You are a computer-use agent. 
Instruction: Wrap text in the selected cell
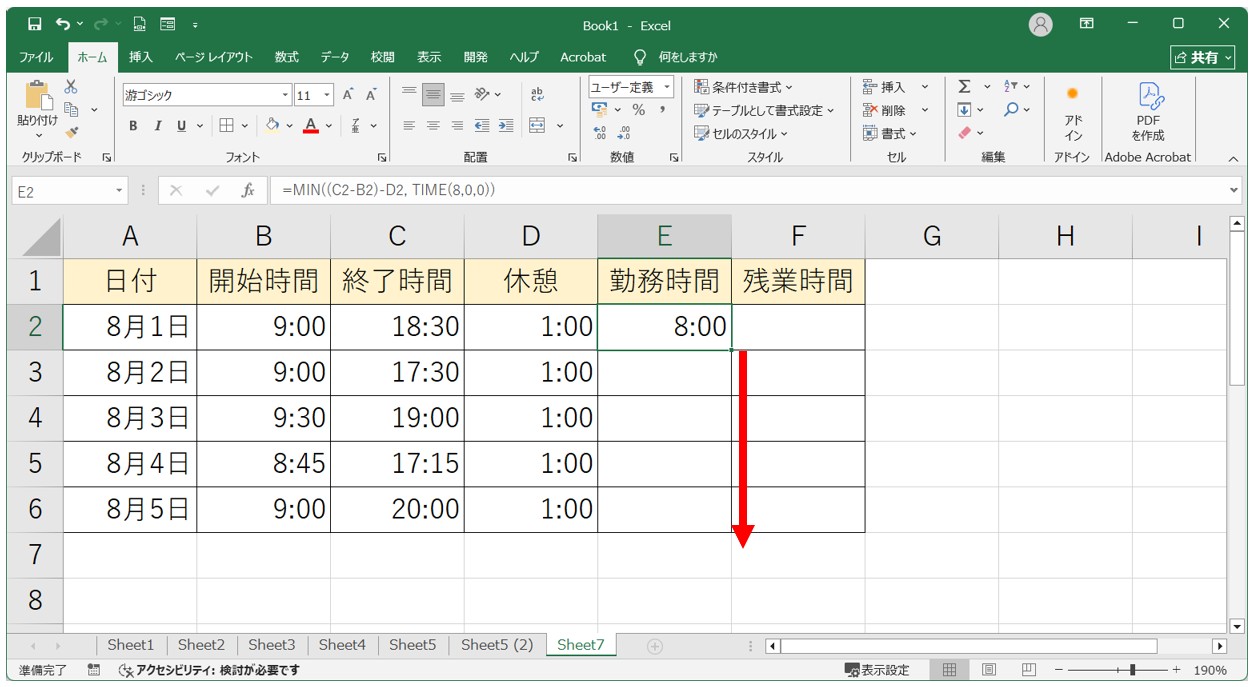tap(538, 95)
